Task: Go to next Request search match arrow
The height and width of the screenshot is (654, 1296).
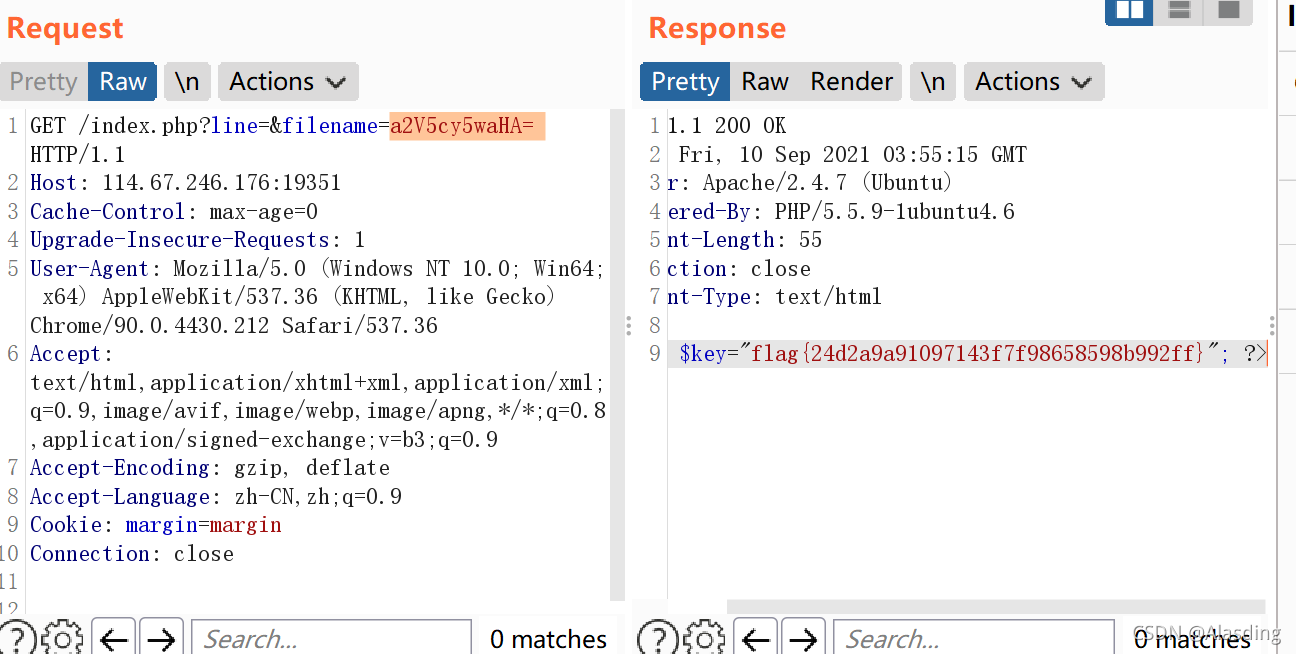Action: click(161, 639)
